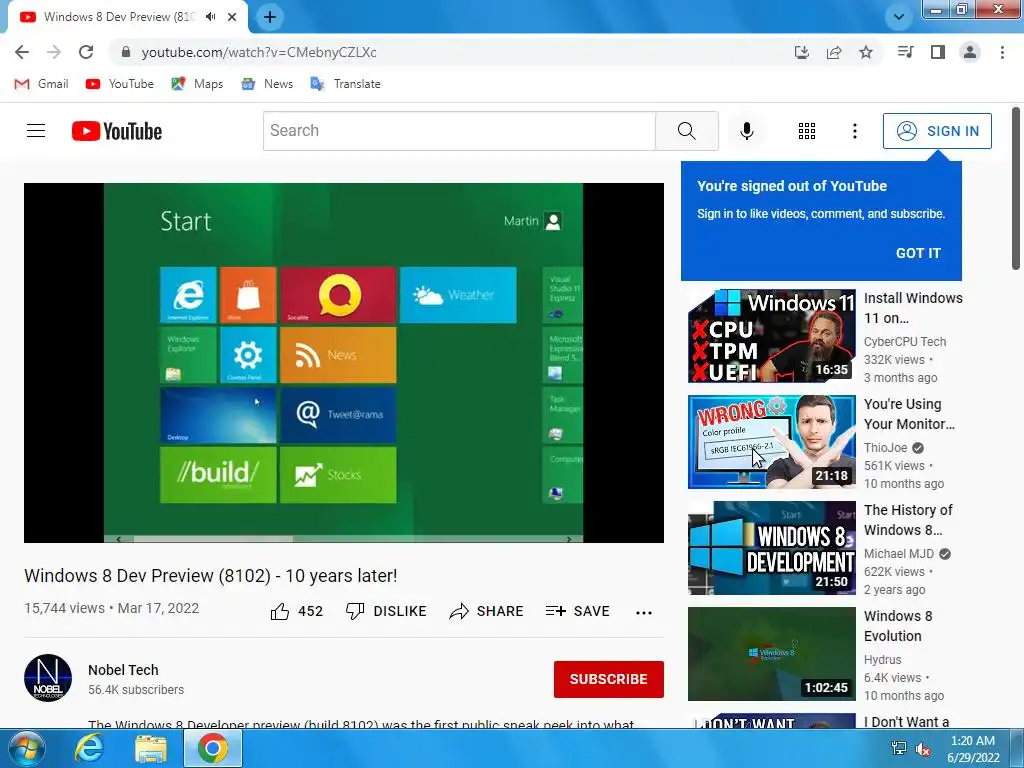
Task: Open You're Using Your Monitor video thumbnail
Action: [x=772, y=441]
